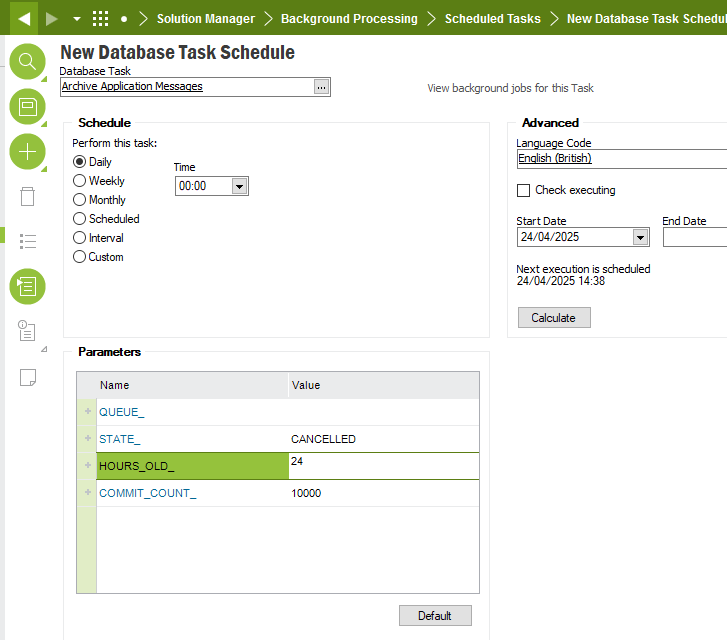The width and height of the screenshot is (727, 640).
Task: Open the Start Date calendar dropdown
Action: point(640,237)
